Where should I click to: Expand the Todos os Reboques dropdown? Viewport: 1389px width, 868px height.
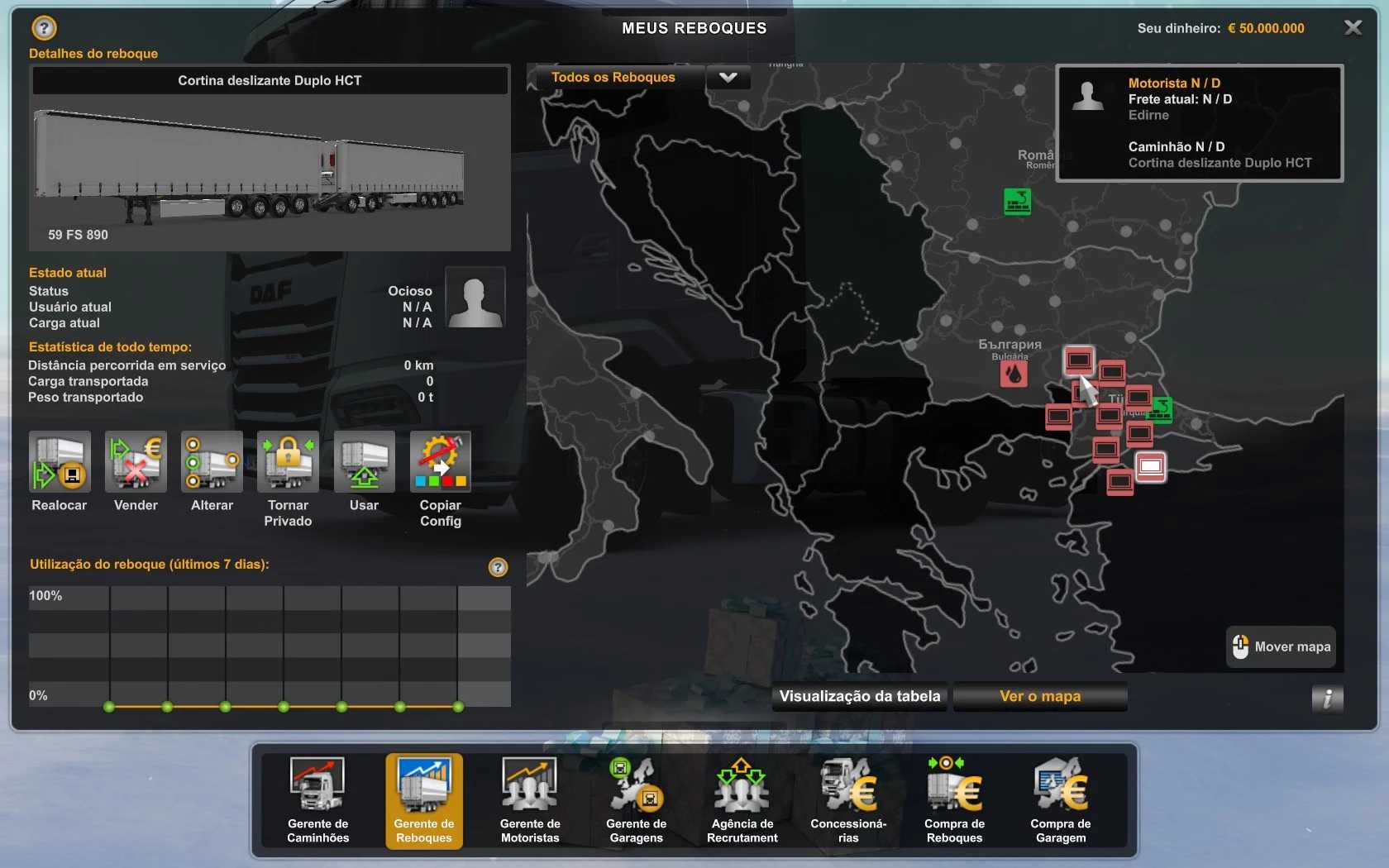click(x=728, y=78)
